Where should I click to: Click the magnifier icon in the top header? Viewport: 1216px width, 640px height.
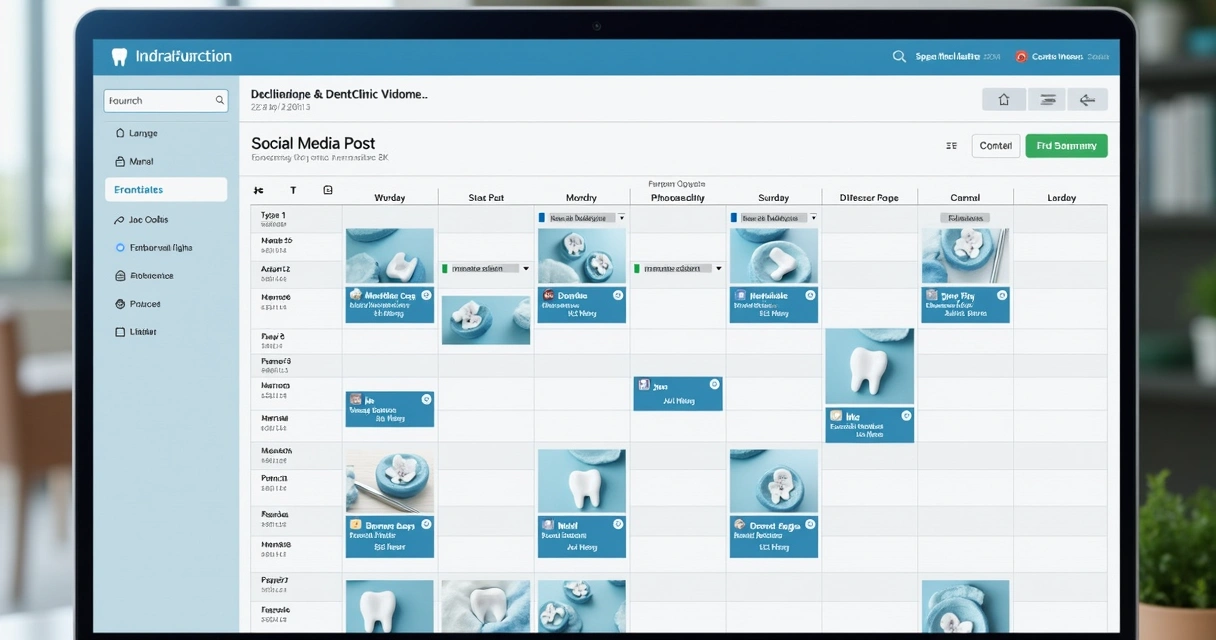point(899,57)
